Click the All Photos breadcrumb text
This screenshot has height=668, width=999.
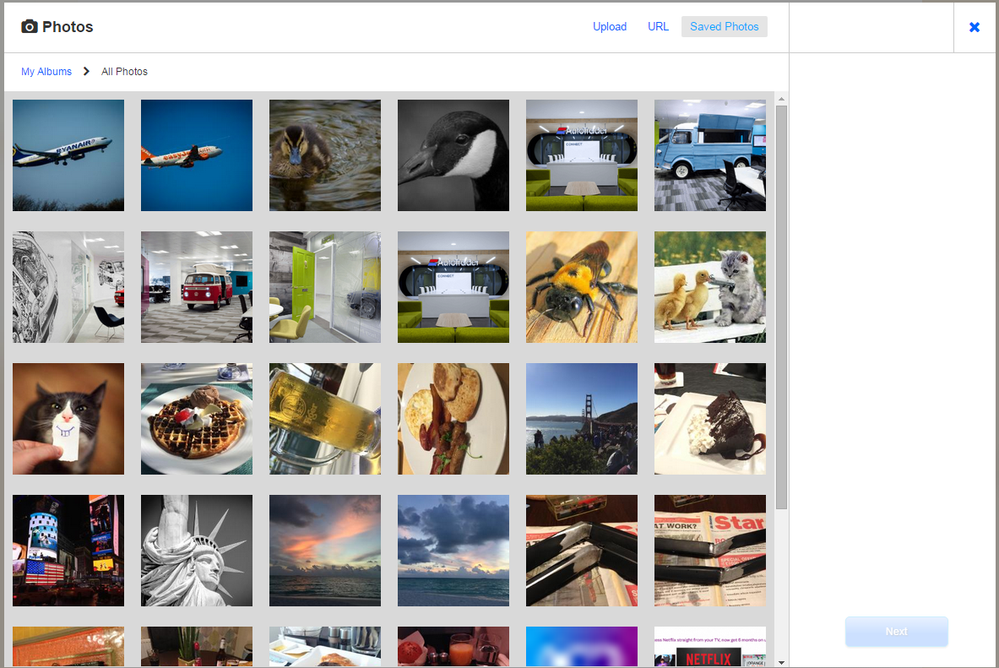124,71
